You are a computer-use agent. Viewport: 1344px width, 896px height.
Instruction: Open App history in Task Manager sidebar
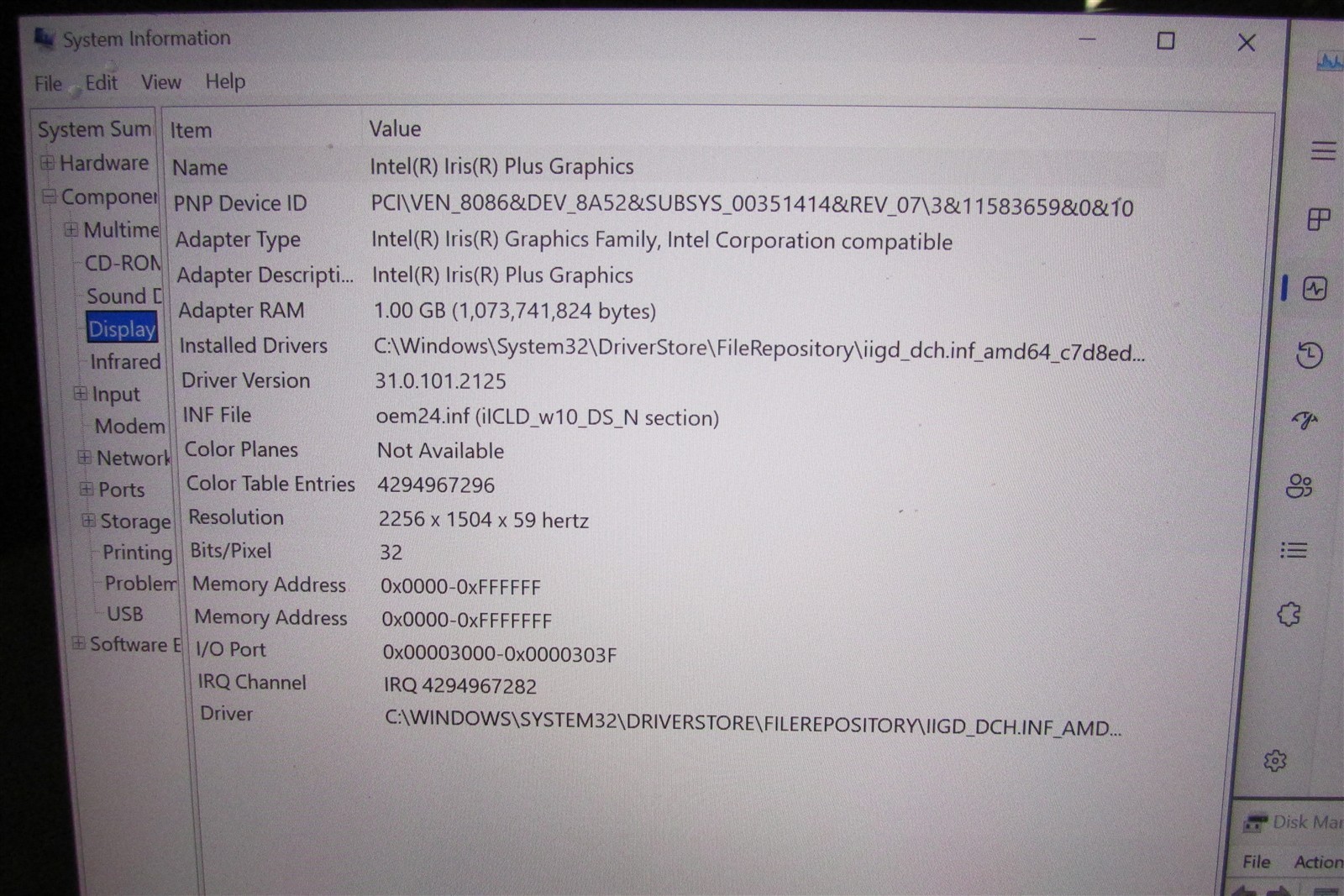(1310, 355)
